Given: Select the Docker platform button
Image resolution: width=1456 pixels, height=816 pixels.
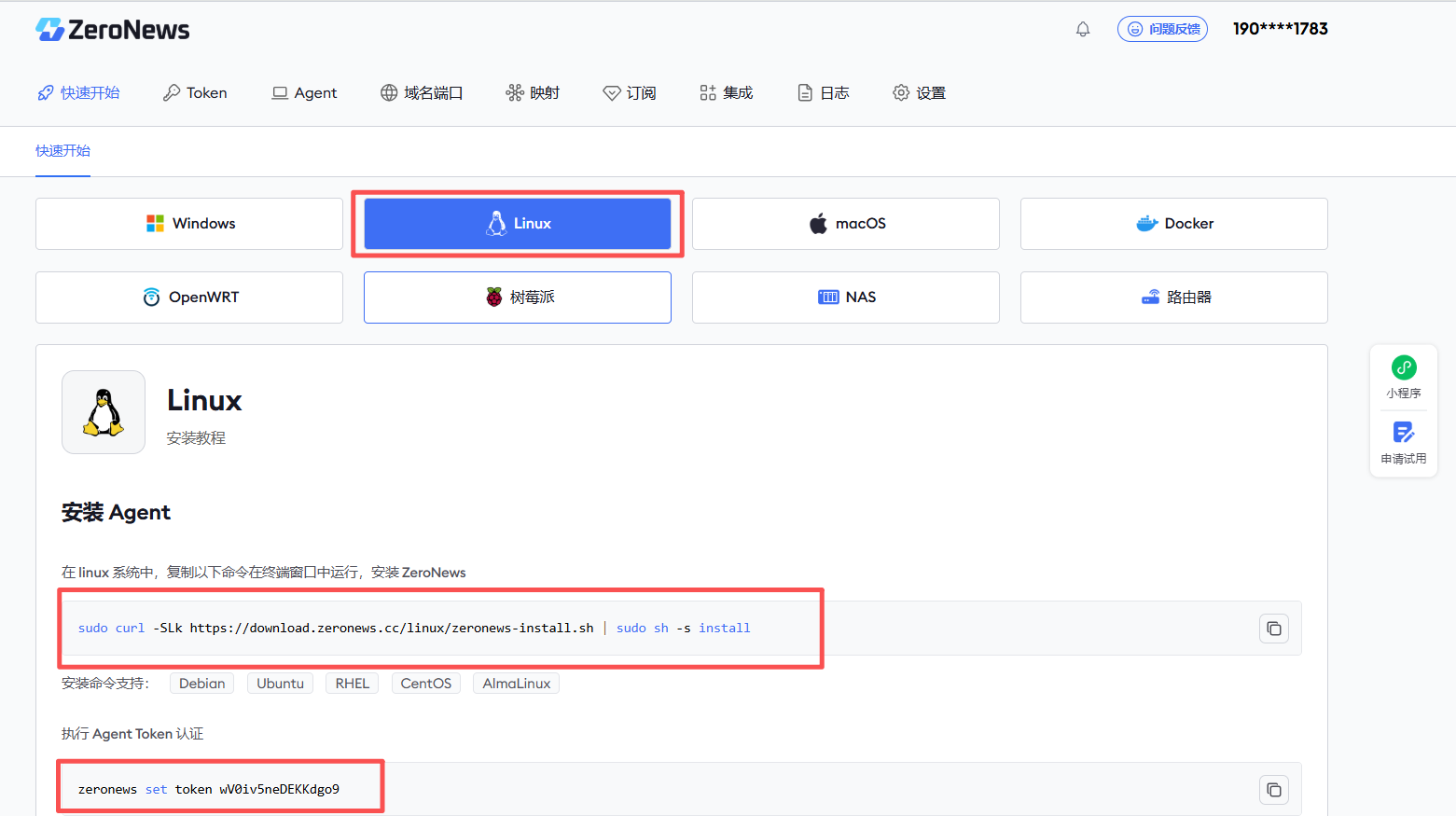Looking at the screenshot, I should pos(1174,224).
